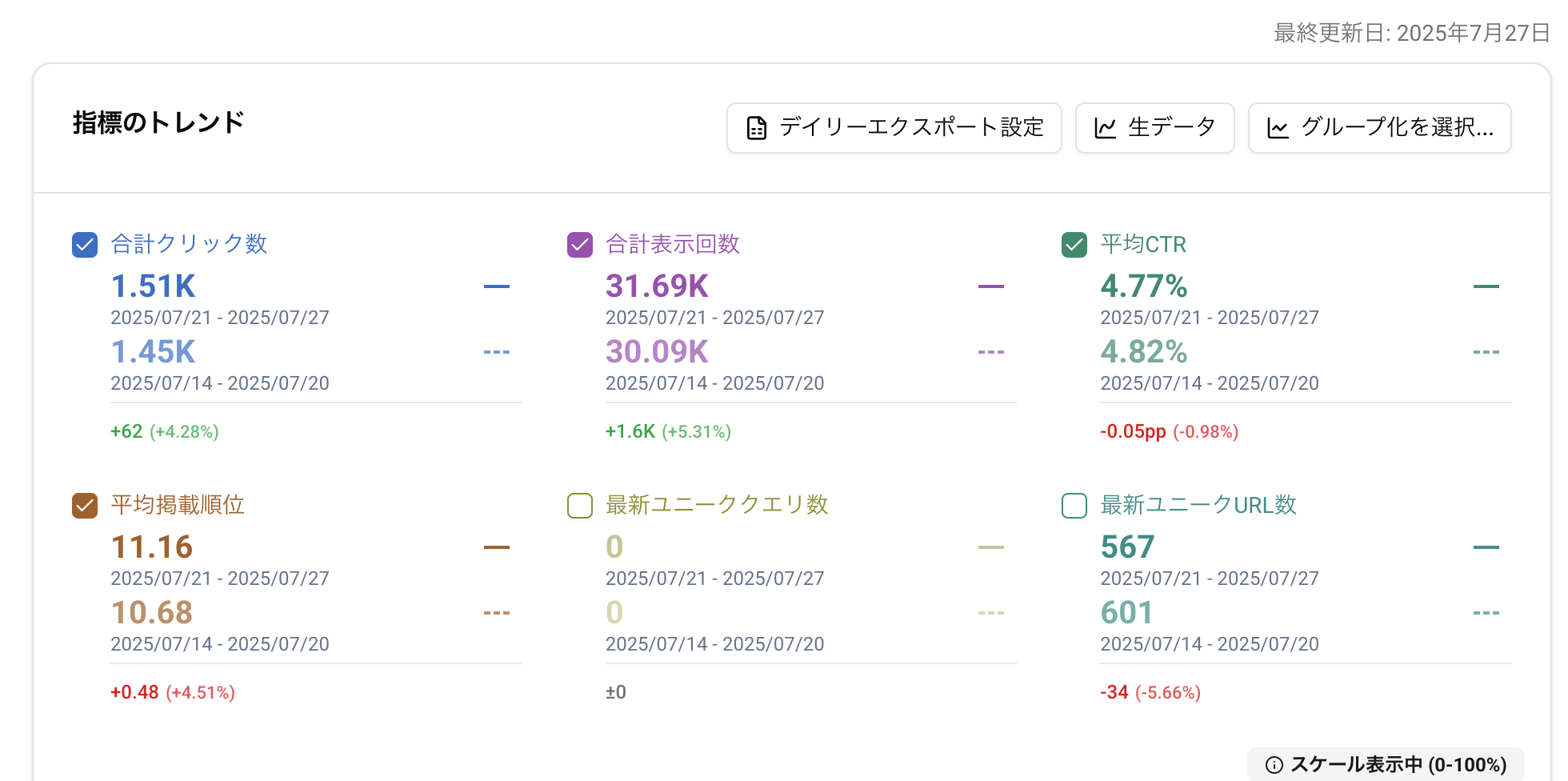Click the 1.51K clicks value
The width and height of the screenshot is (1568, 781).
coord(153,286)
